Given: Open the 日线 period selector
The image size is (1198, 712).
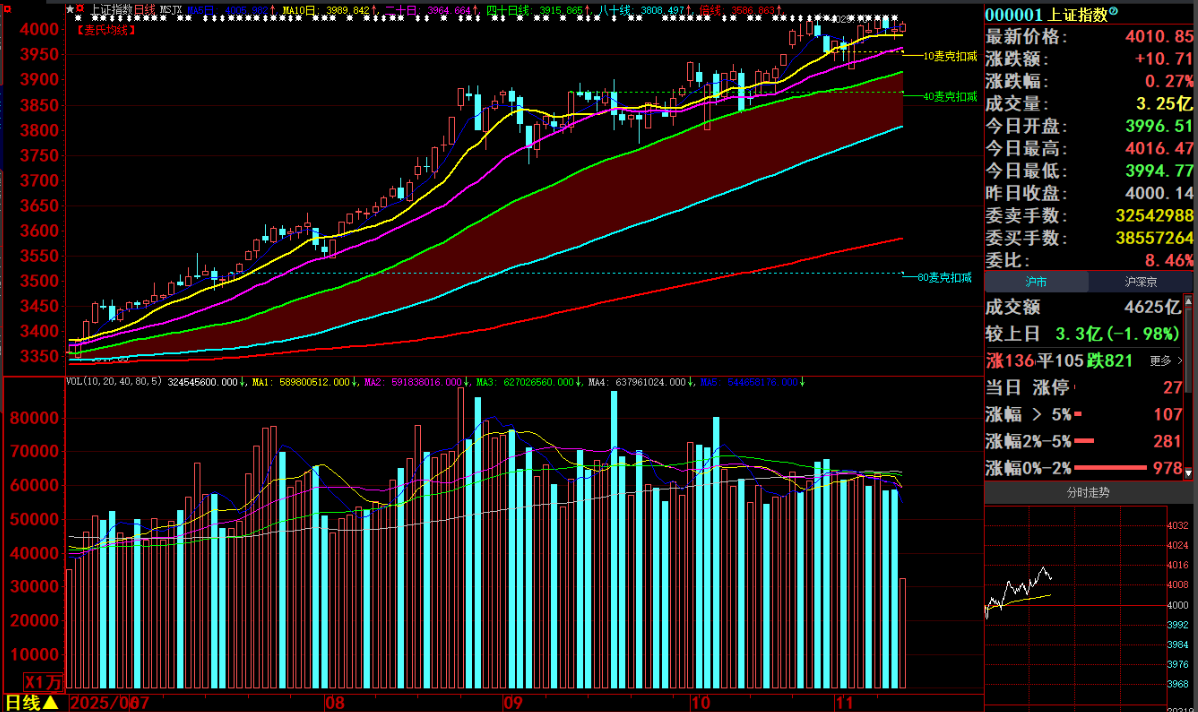Looking at the screenshot, I should (x=31, y=702).
